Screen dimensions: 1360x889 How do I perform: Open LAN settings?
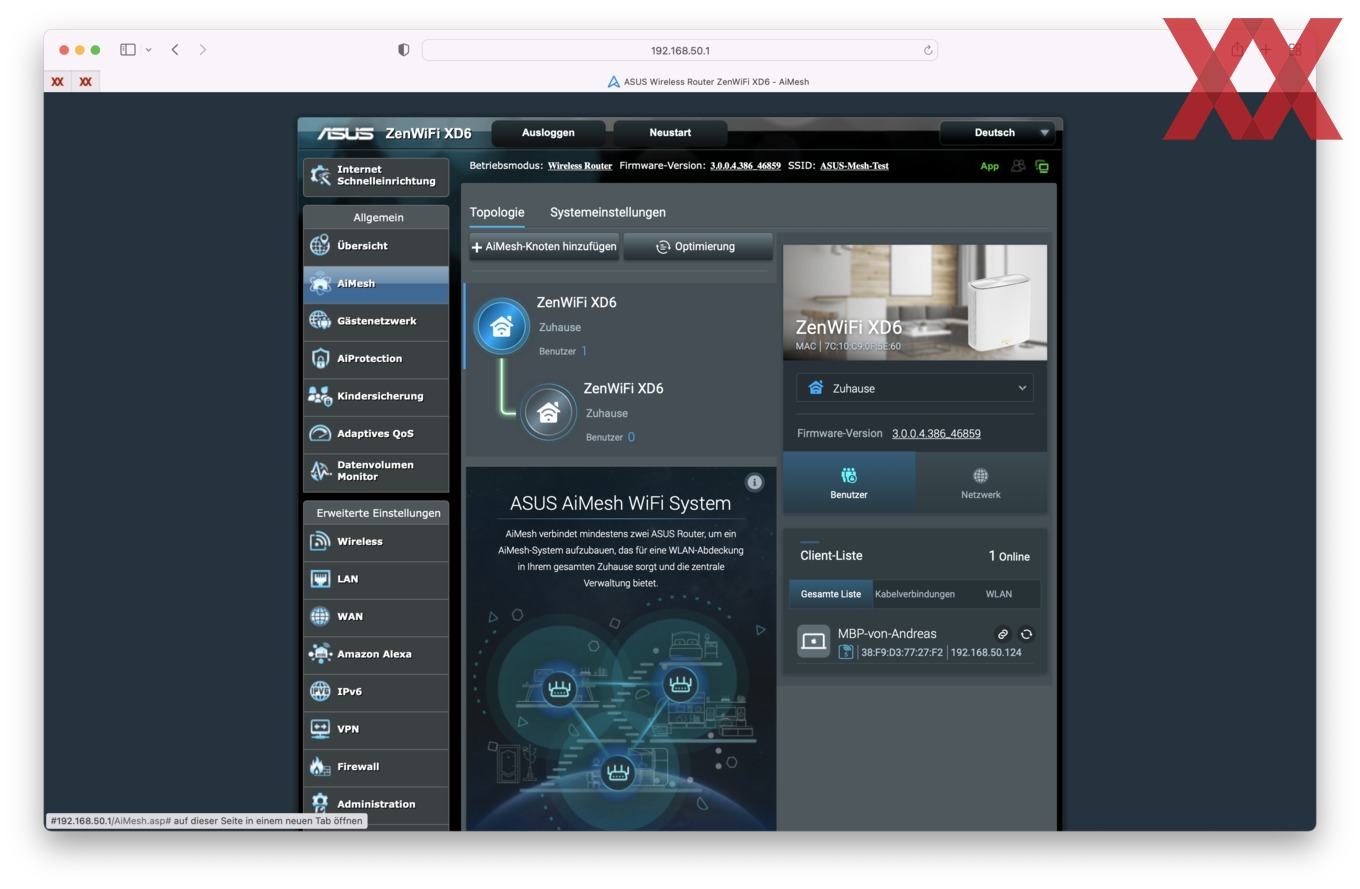tap(376, 579)
